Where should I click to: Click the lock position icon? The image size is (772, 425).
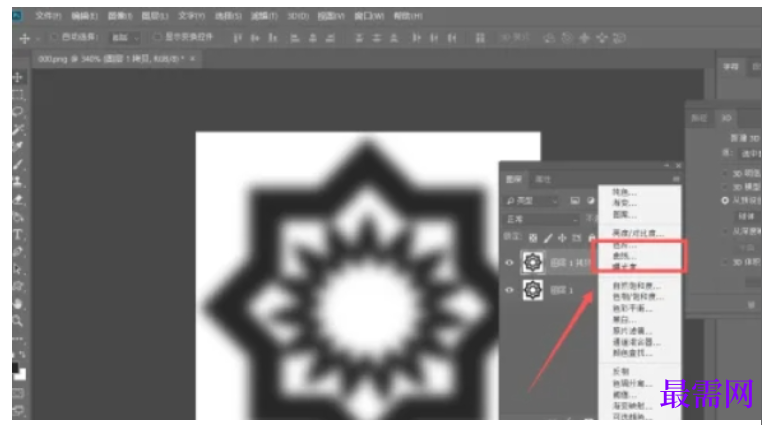click(x=562, y=238)
